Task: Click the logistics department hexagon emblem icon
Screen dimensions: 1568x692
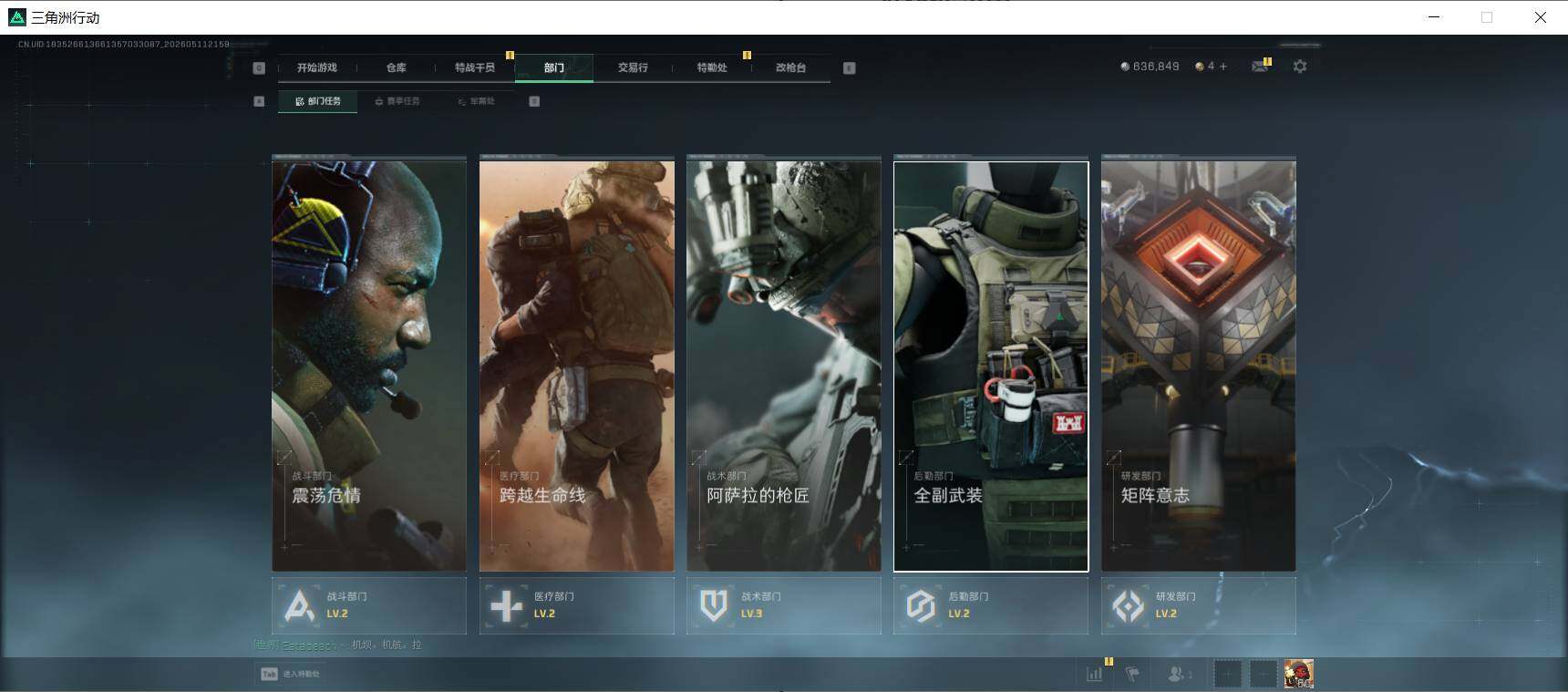Action: tap(921, 605)
